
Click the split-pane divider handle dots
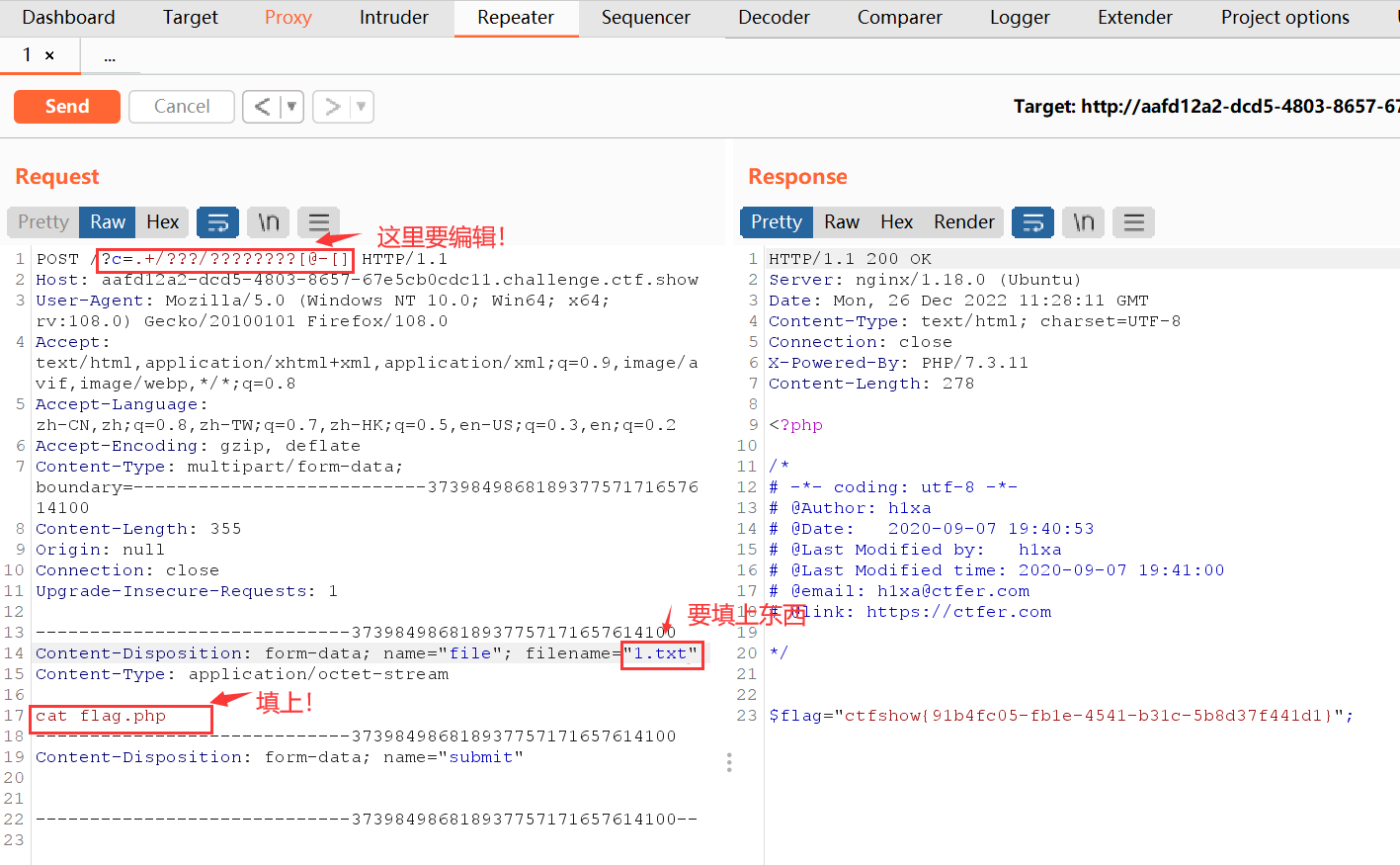tap(729, 762)
